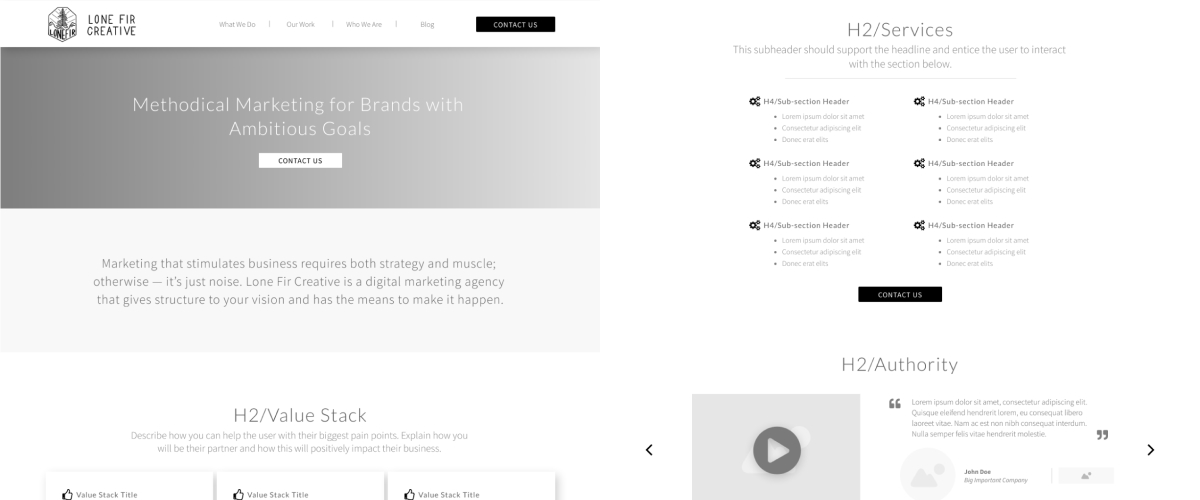Image resolution: width=1200 pixels, height=500 pixels.
Task: Show next testimonial with right arrow
Action: click(1150, 450)
